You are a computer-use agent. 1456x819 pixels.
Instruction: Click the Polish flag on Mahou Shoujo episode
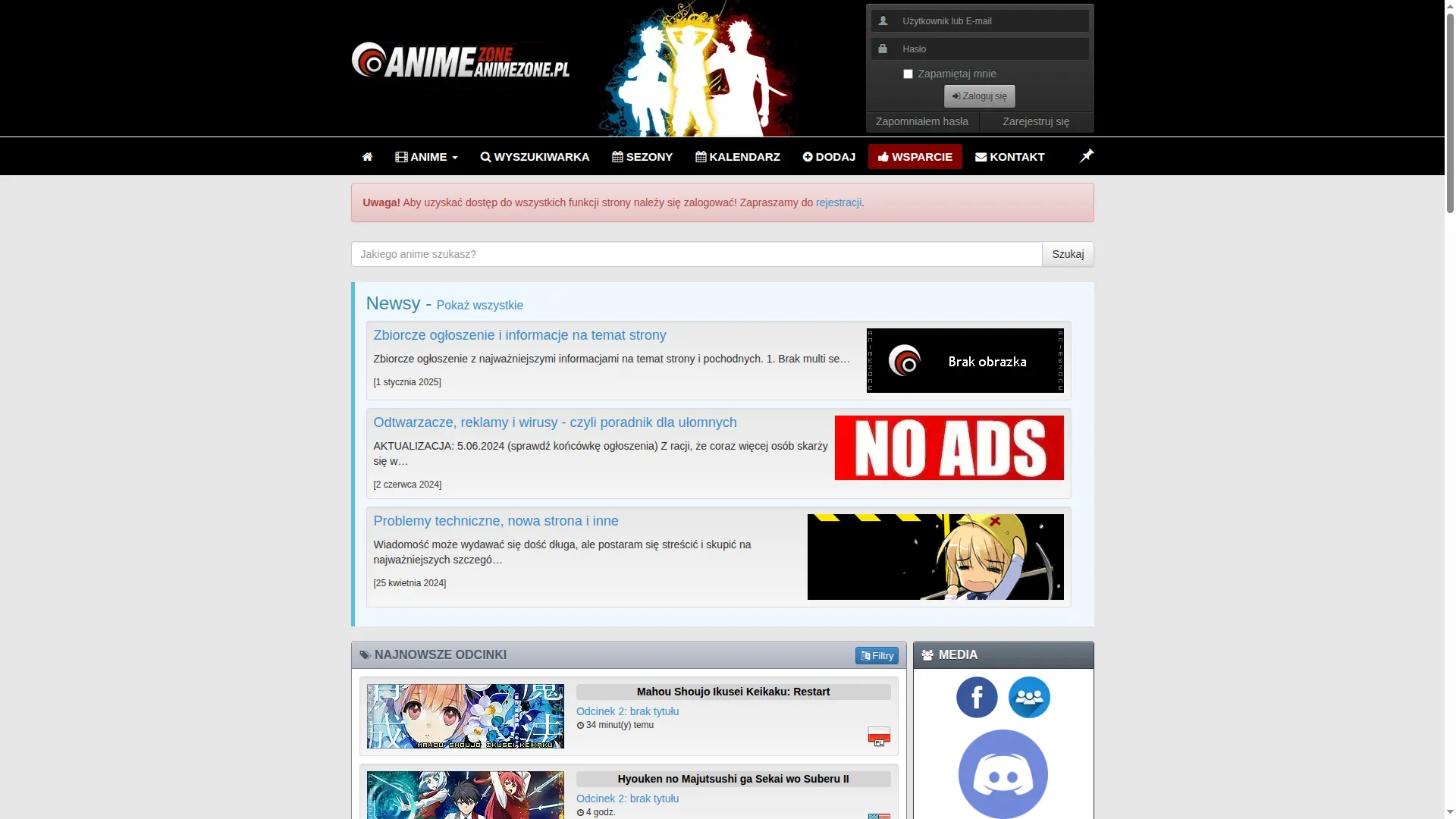click(x=879, y=736)
